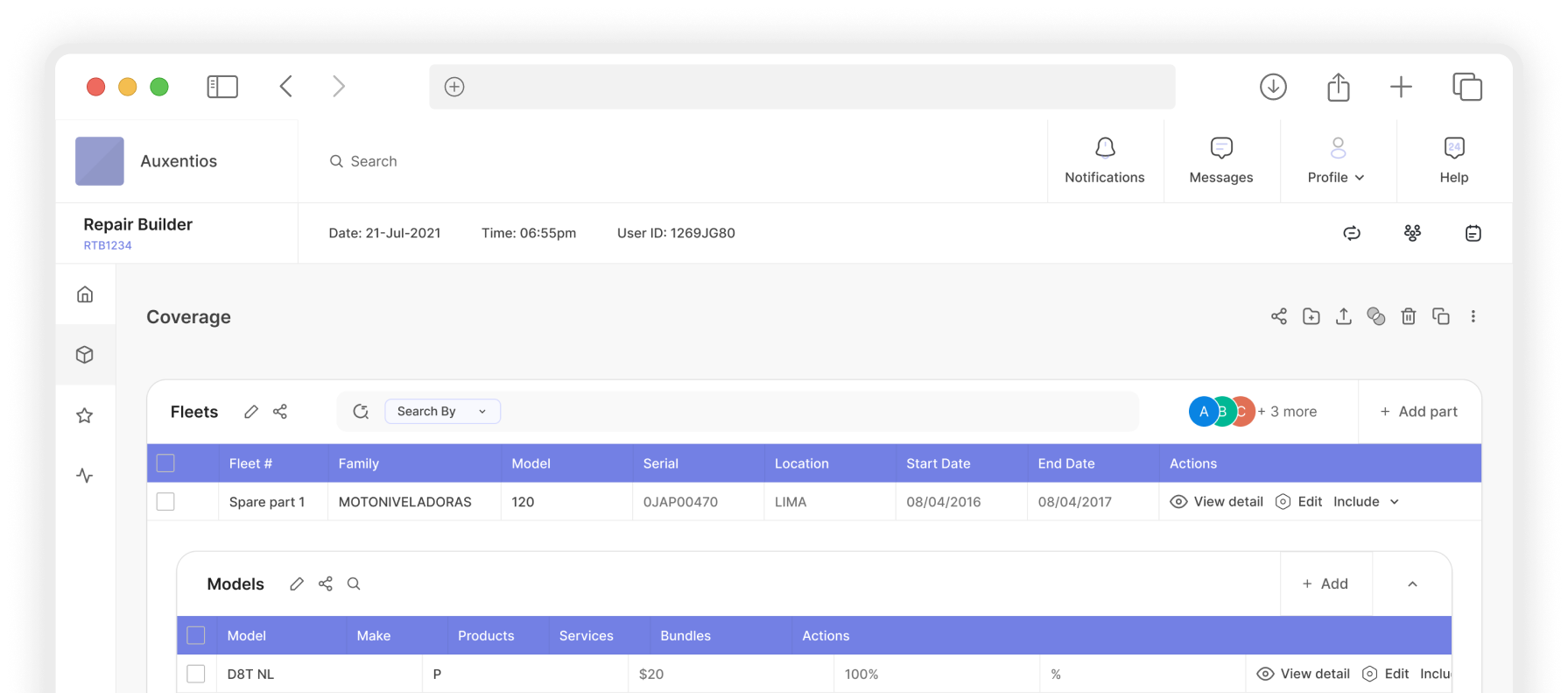1568x693 pixels.
Task: Share the Coverage page
Action: tap(1279, 316)
